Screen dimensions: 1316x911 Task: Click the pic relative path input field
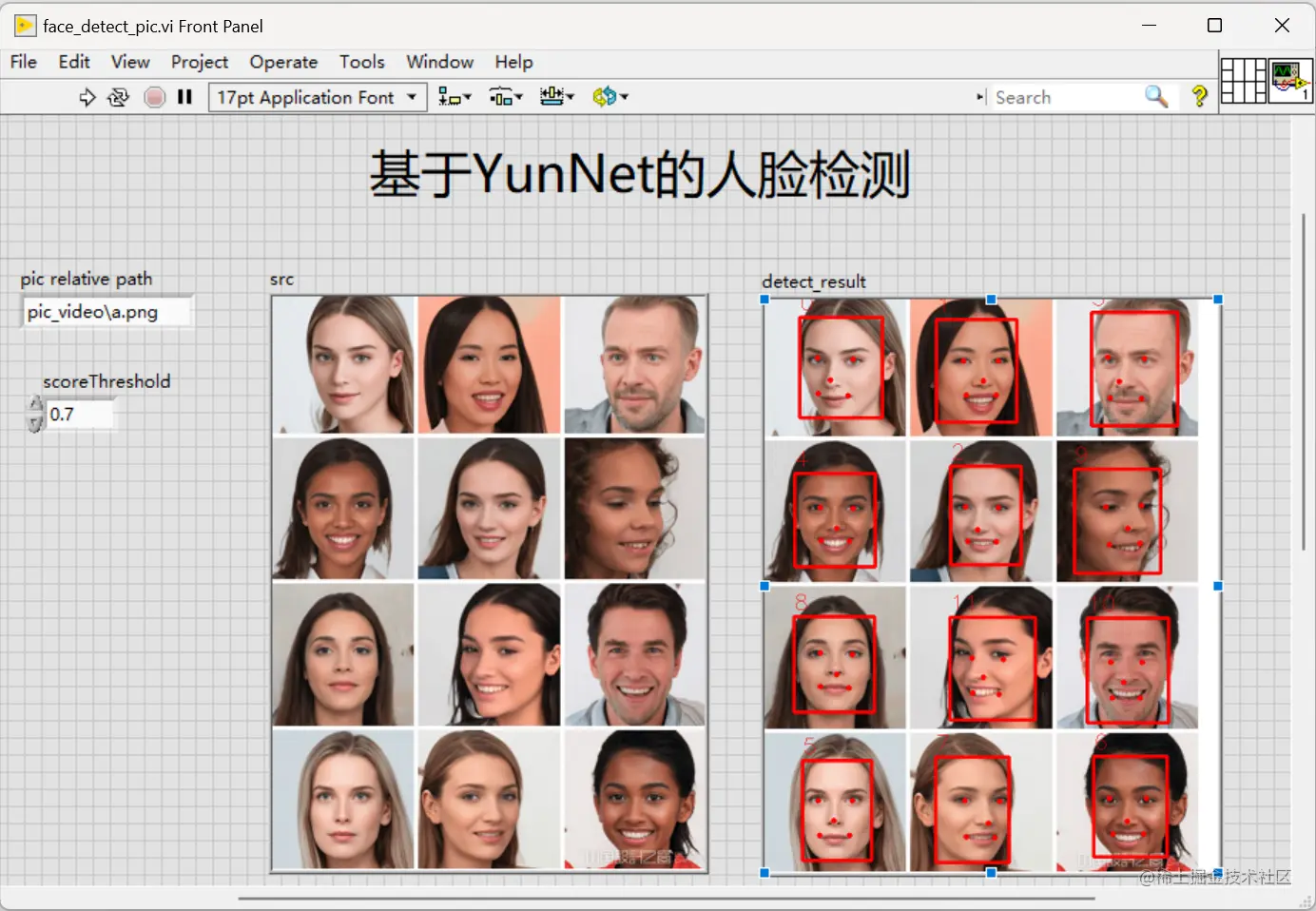(x=106, y=311)
